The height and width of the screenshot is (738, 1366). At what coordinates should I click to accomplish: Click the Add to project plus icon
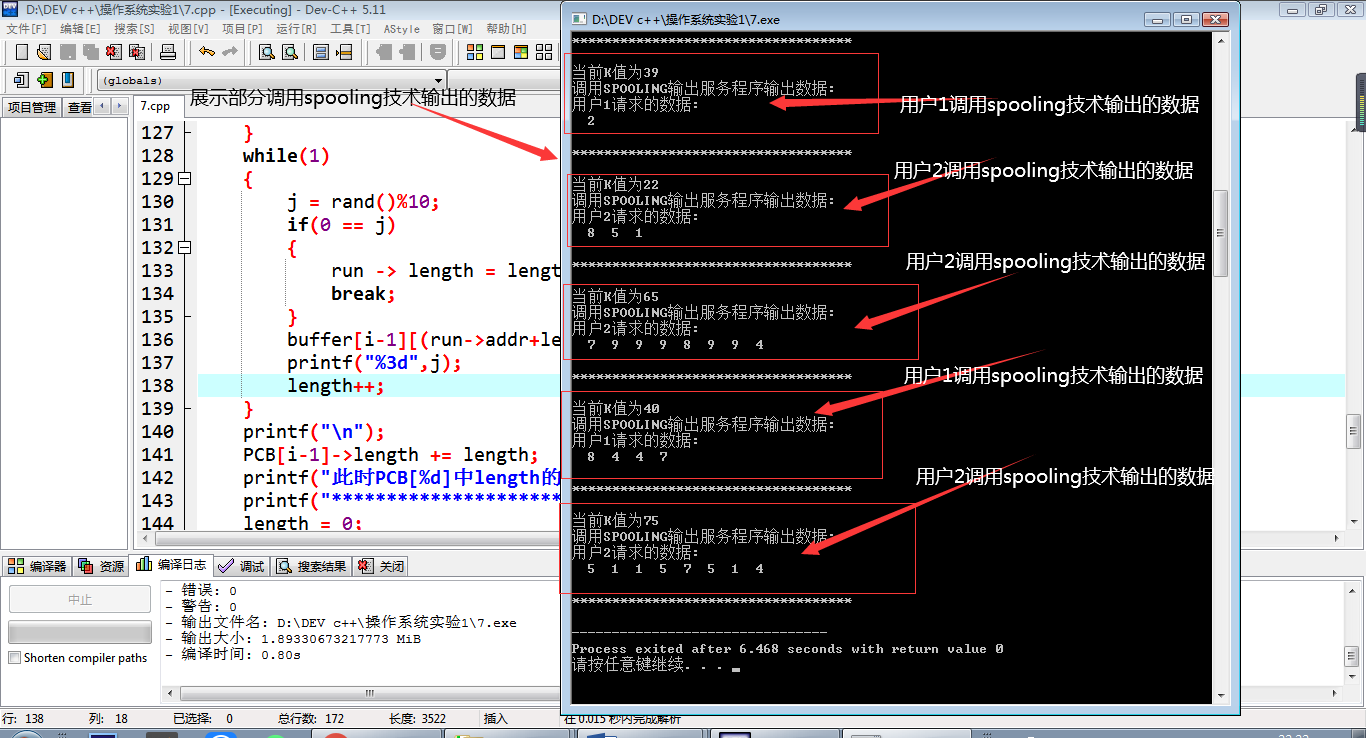pyautogui.click(x=44, y=80)
